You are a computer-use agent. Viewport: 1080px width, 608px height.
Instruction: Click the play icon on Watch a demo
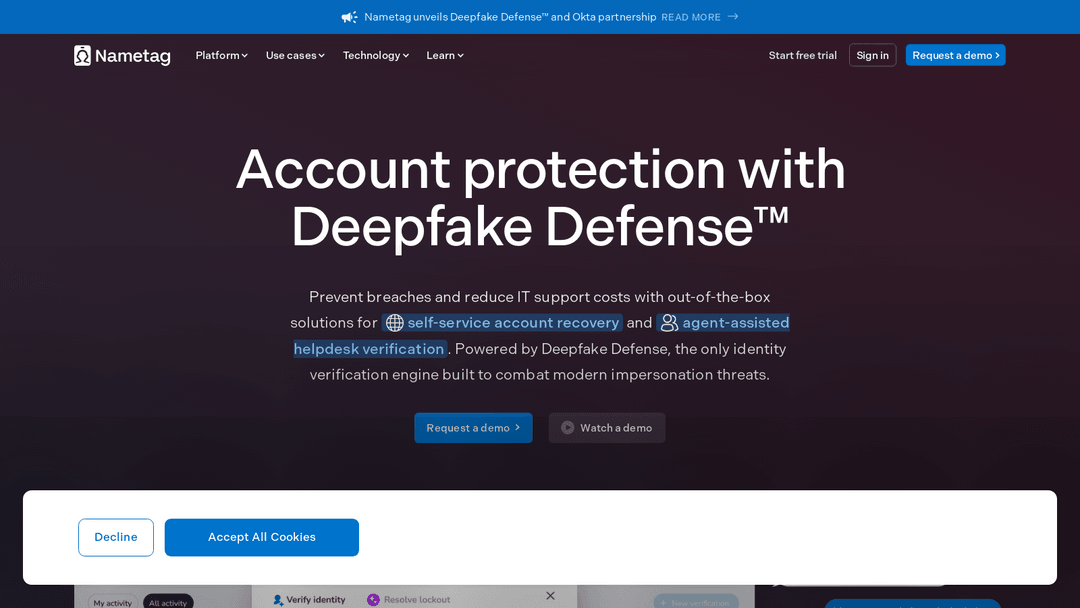coord(568,428)
